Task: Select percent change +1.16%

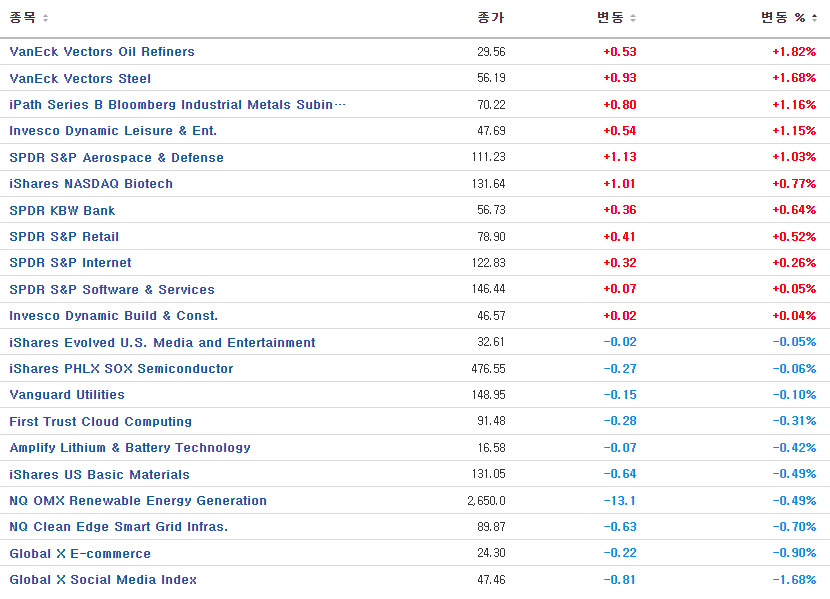Action: 794,104
